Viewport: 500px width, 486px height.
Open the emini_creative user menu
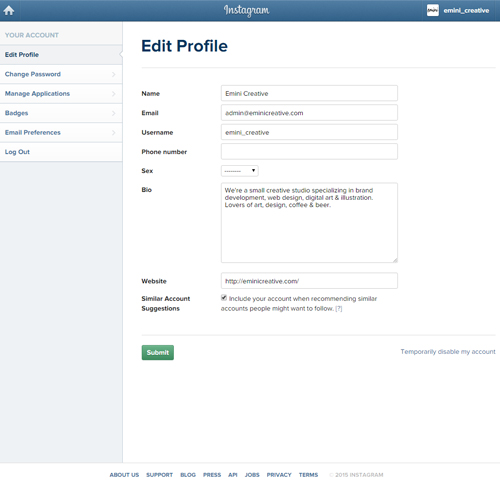466,10
